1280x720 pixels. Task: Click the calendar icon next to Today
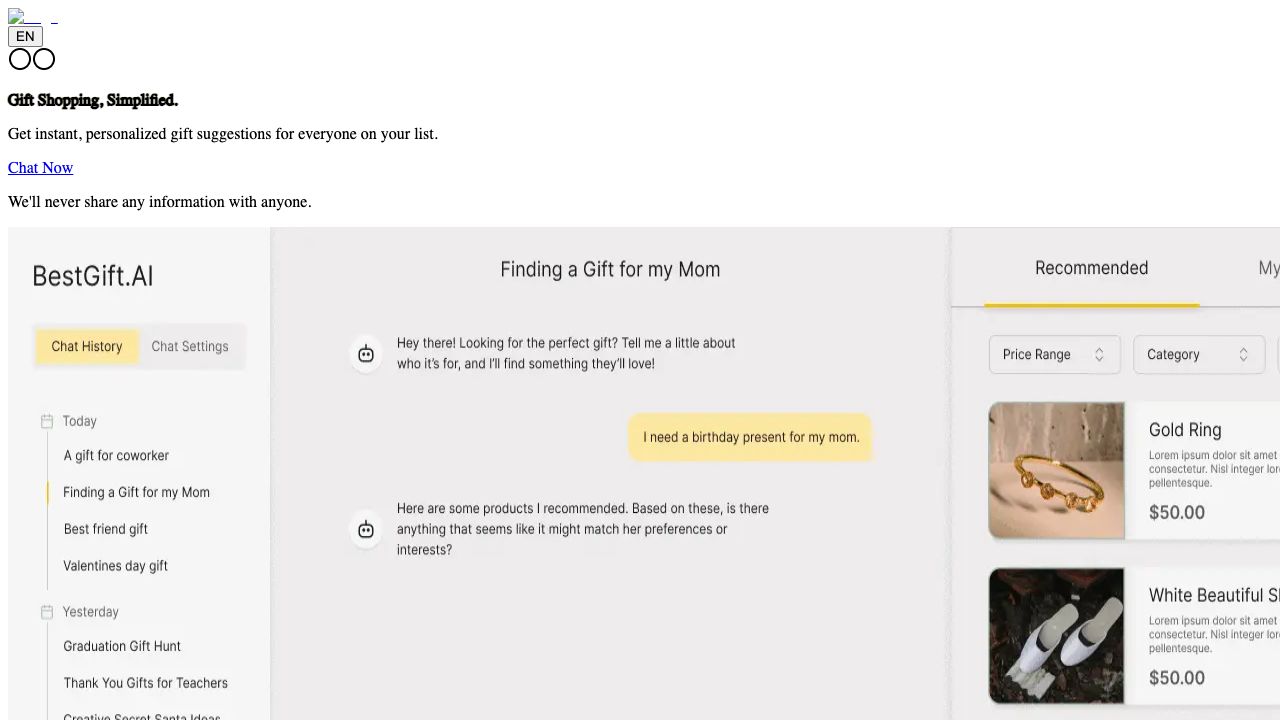click(x=47, y=421)
